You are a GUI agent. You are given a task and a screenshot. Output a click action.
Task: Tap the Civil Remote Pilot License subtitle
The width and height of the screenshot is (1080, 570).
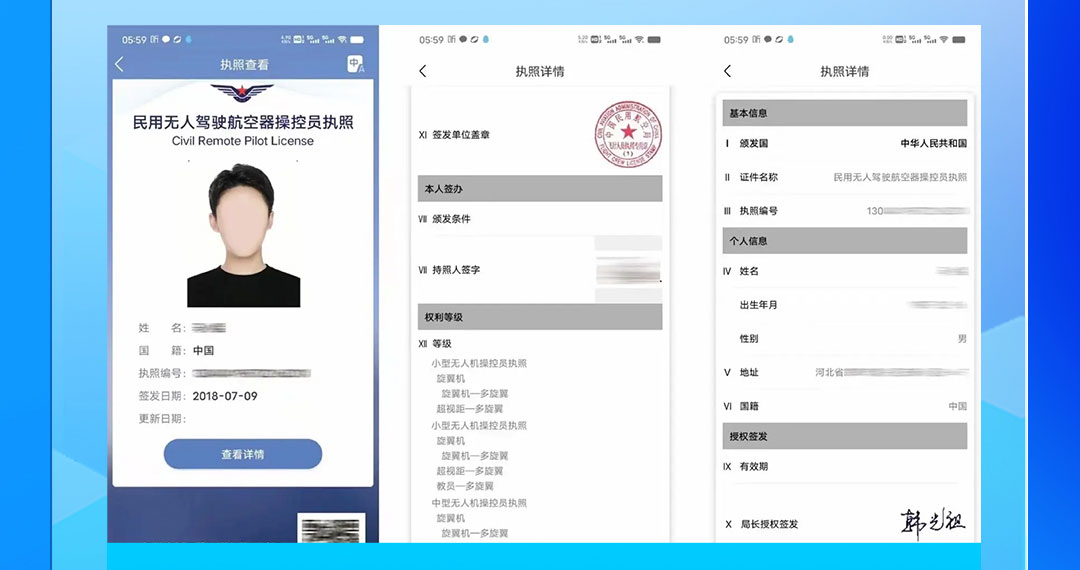pos(242,141)
